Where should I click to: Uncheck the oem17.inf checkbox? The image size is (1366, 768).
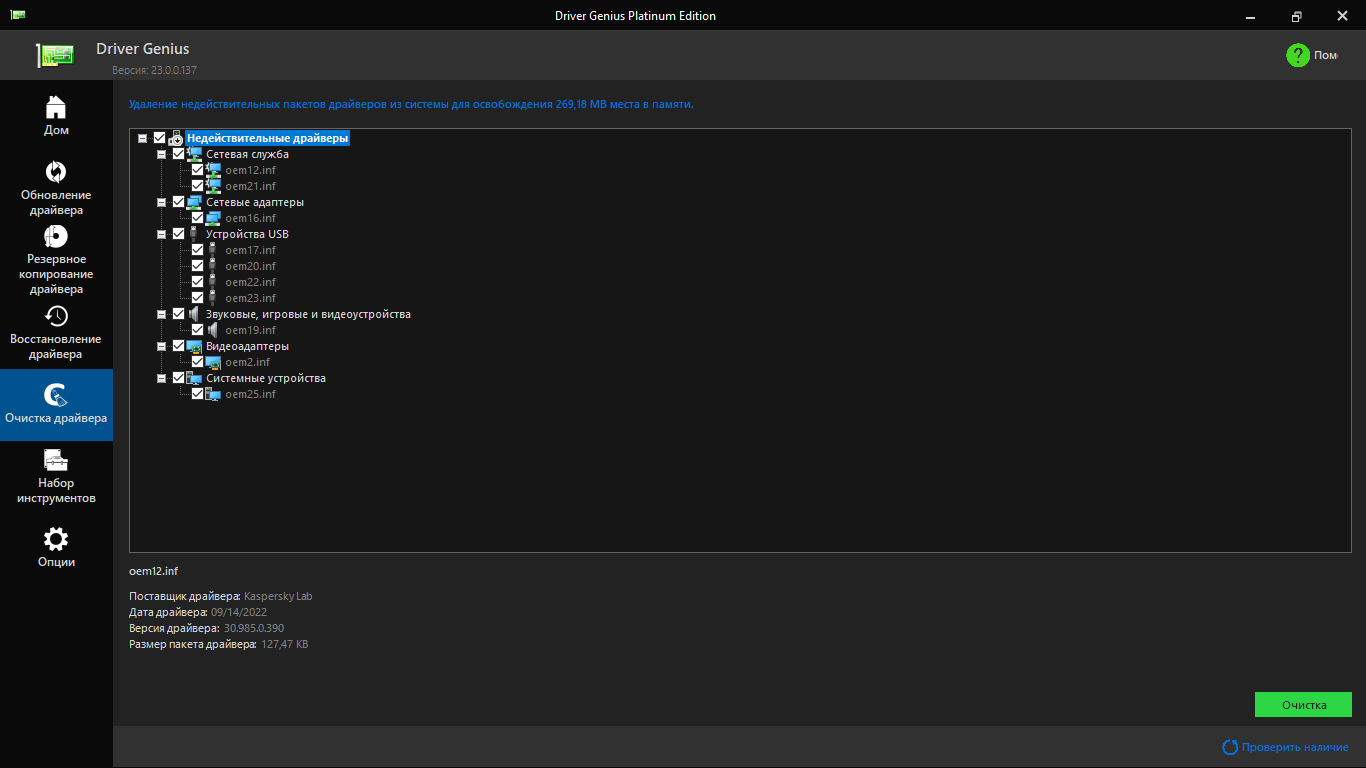click(197, 250)
